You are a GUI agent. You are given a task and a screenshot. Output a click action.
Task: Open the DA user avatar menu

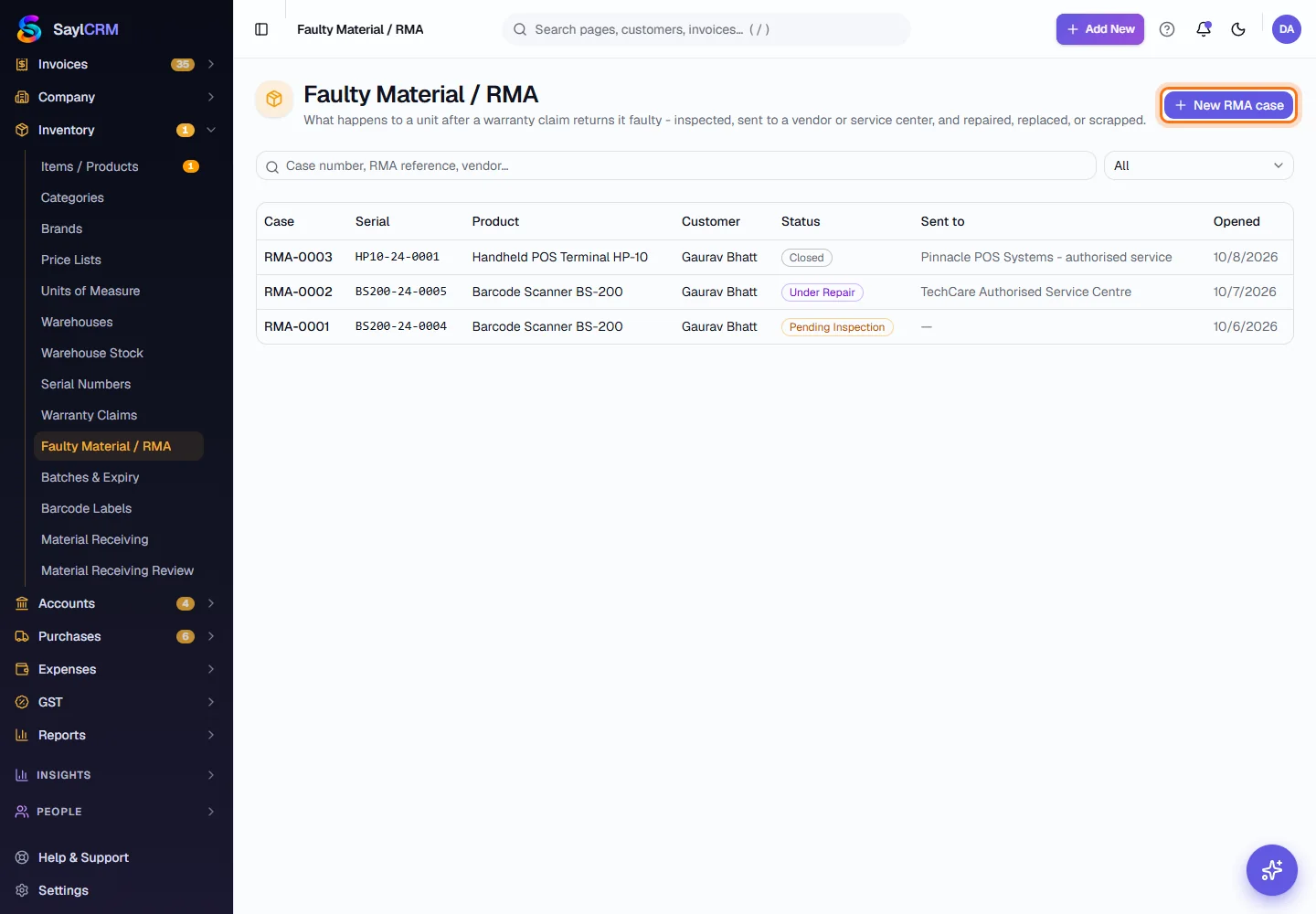click(x=1287, y=29)
